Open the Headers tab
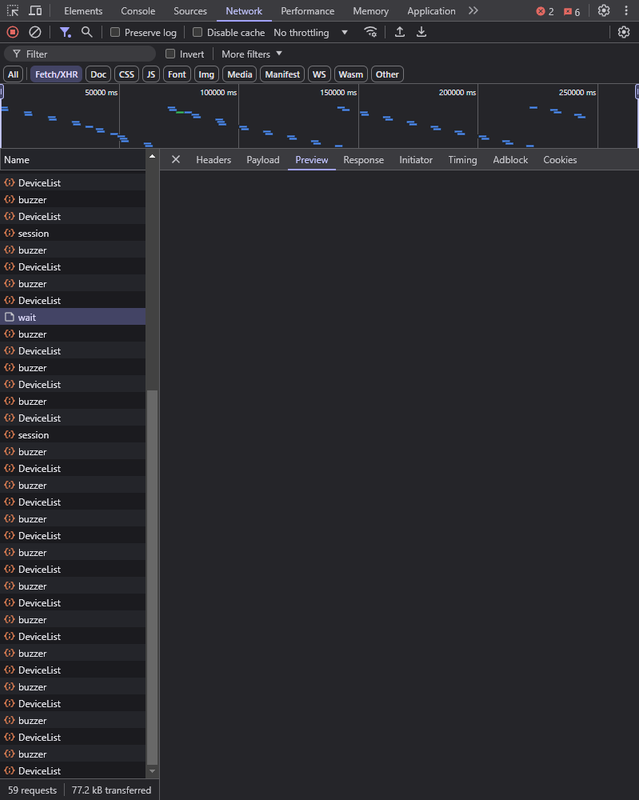 tap(213, 160)
